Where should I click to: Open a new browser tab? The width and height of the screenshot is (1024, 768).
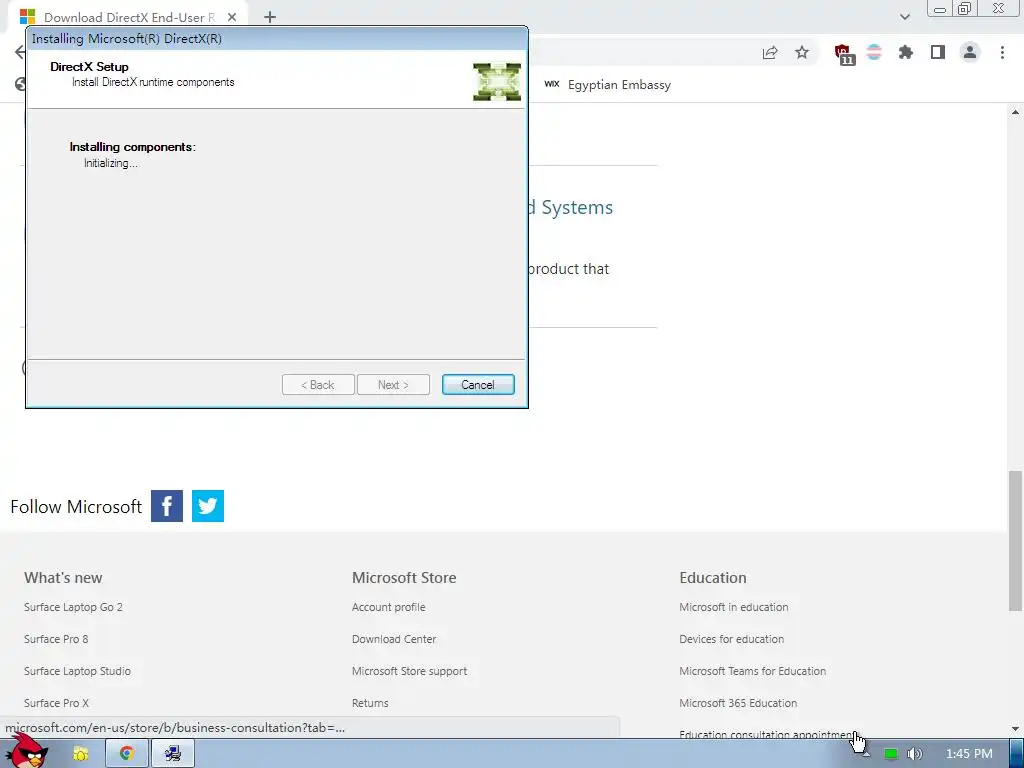(270, 17)
